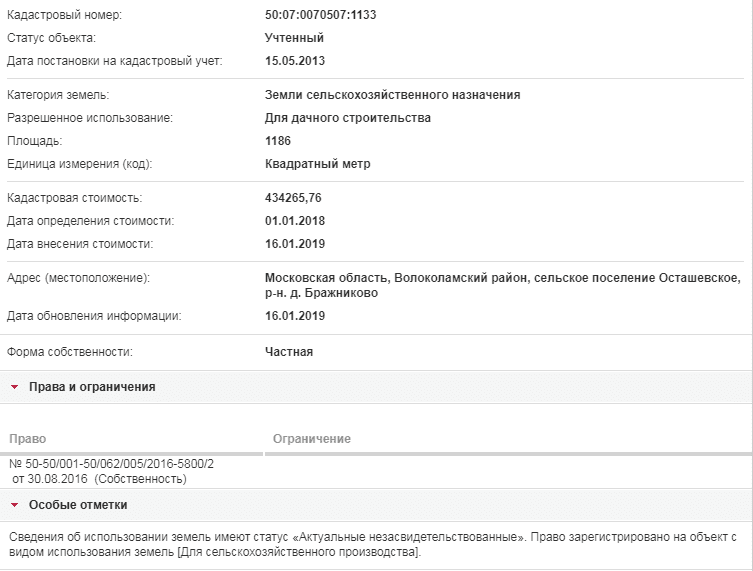Click Для дачного строительства value

348,118
